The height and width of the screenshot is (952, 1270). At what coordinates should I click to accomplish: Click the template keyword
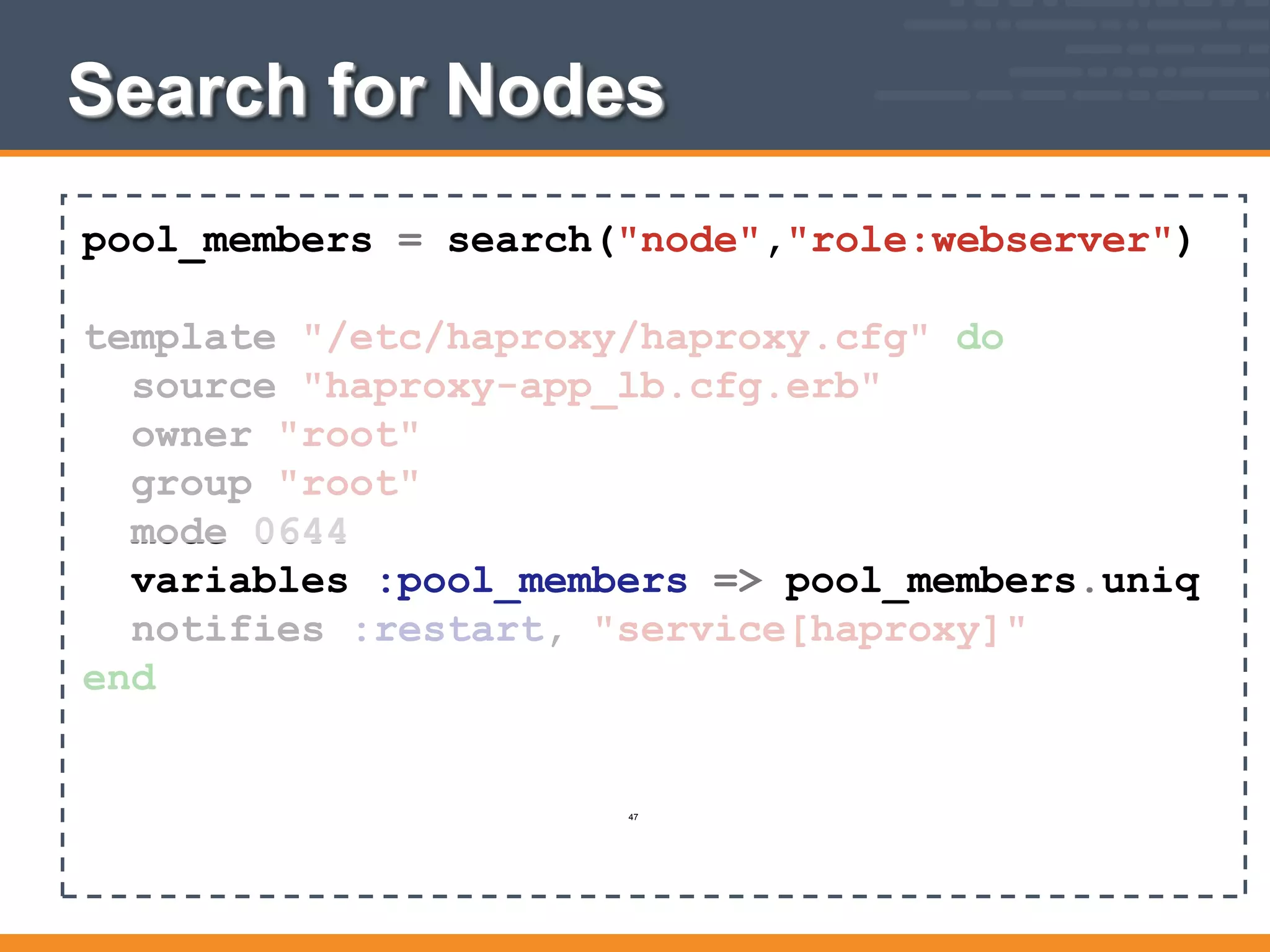(x=180, y=338)
